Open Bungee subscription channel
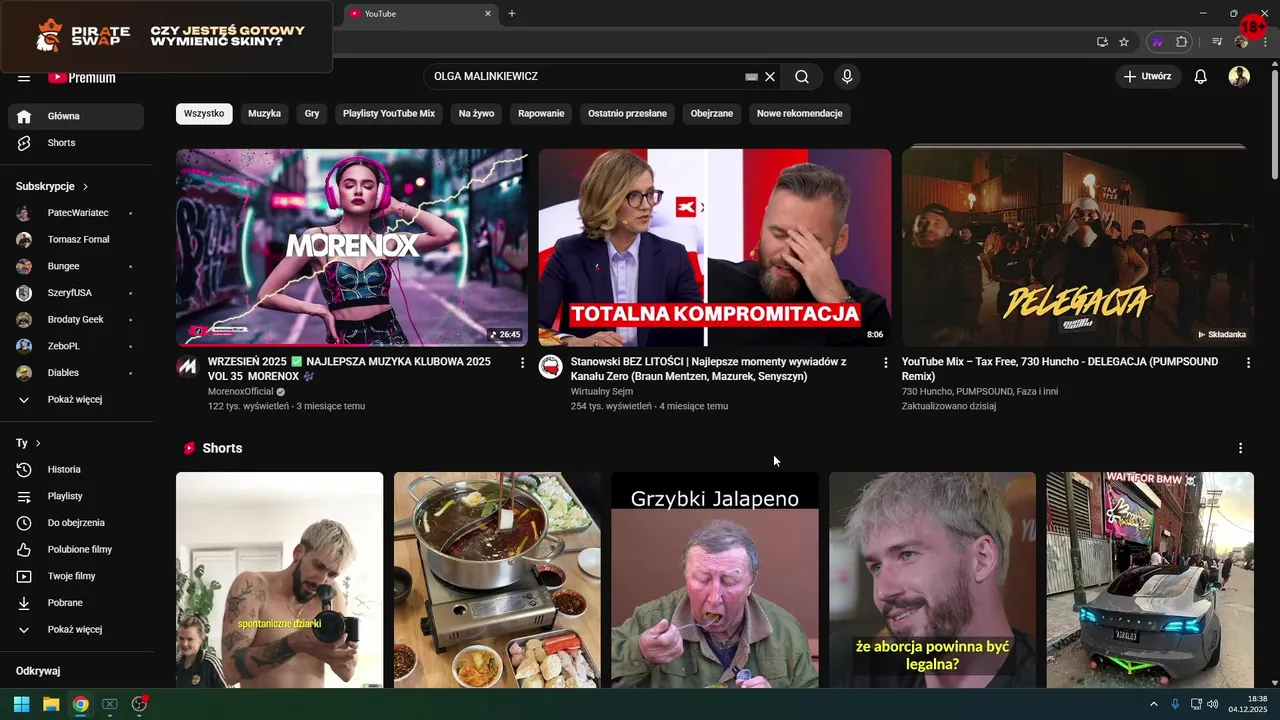Image resolution: width=1280 pixels, height=720 pixels. tap(76, 267)
